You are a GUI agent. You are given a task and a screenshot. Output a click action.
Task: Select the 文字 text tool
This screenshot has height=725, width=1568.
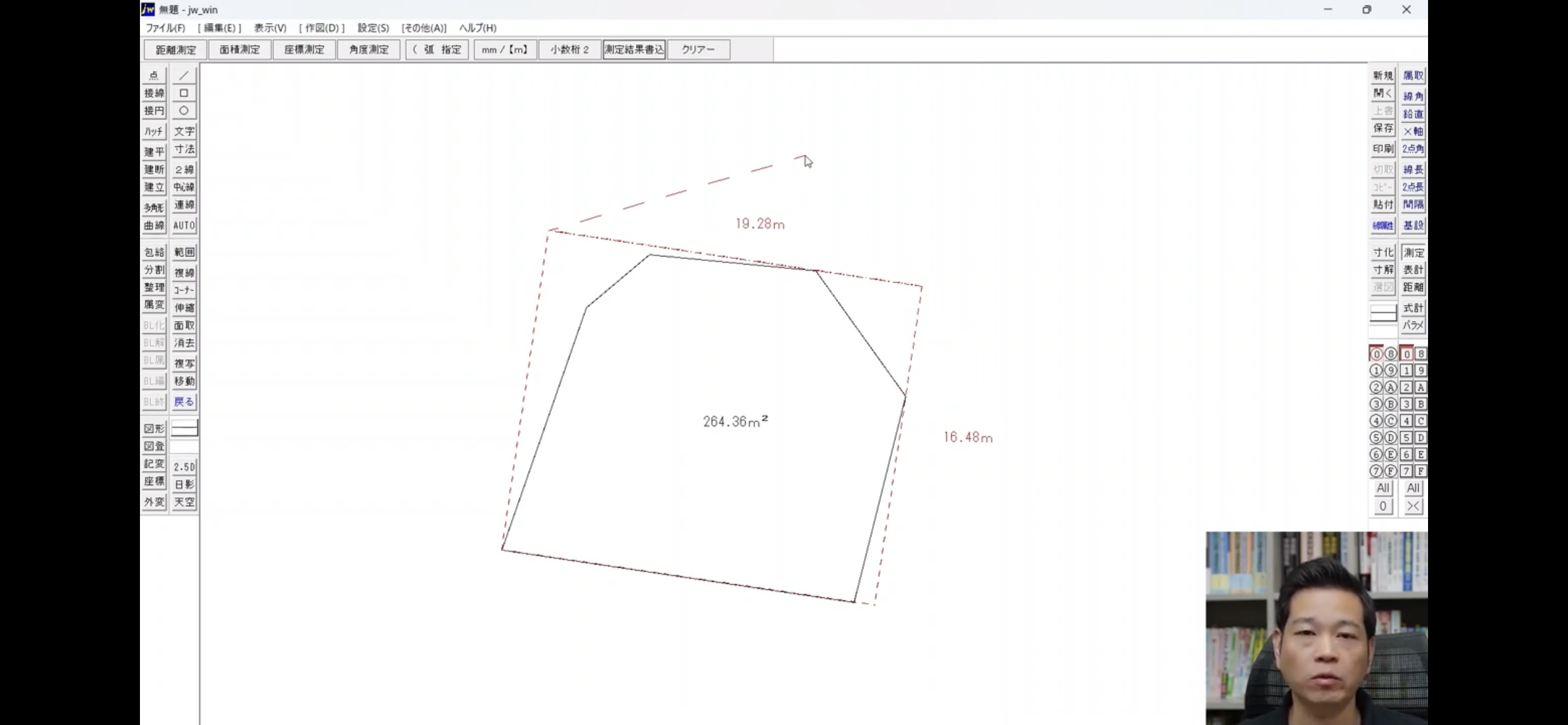pyautogui.click(x=184, y=131)
